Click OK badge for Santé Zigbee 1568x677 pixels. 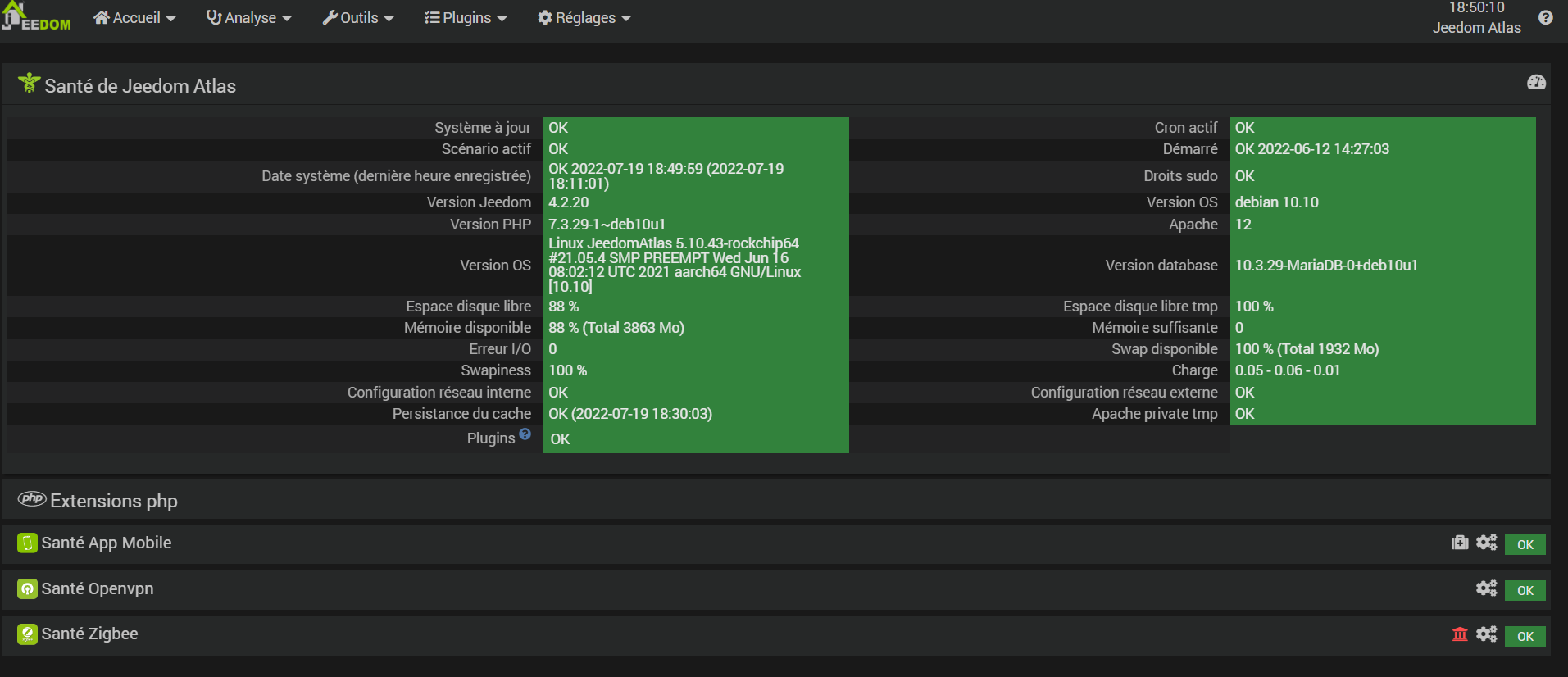pyautogui.click(x=1525, y=636)
